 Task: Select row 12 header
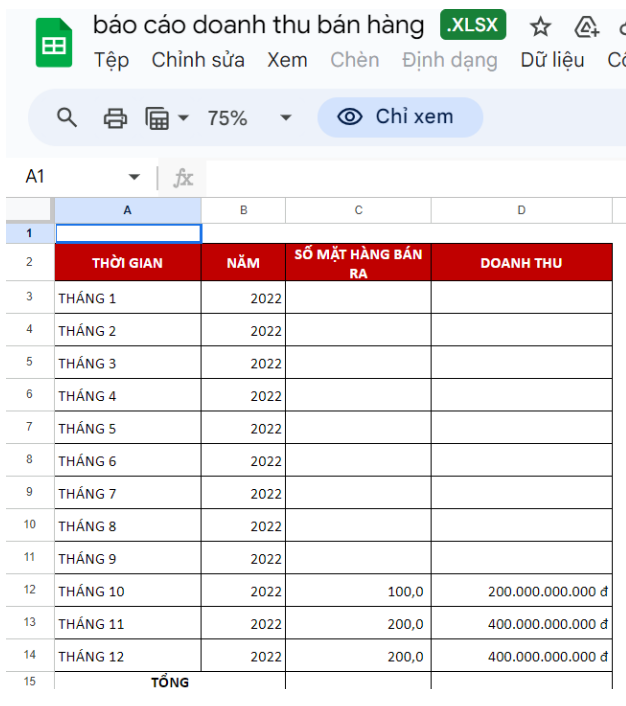point(29,589)
